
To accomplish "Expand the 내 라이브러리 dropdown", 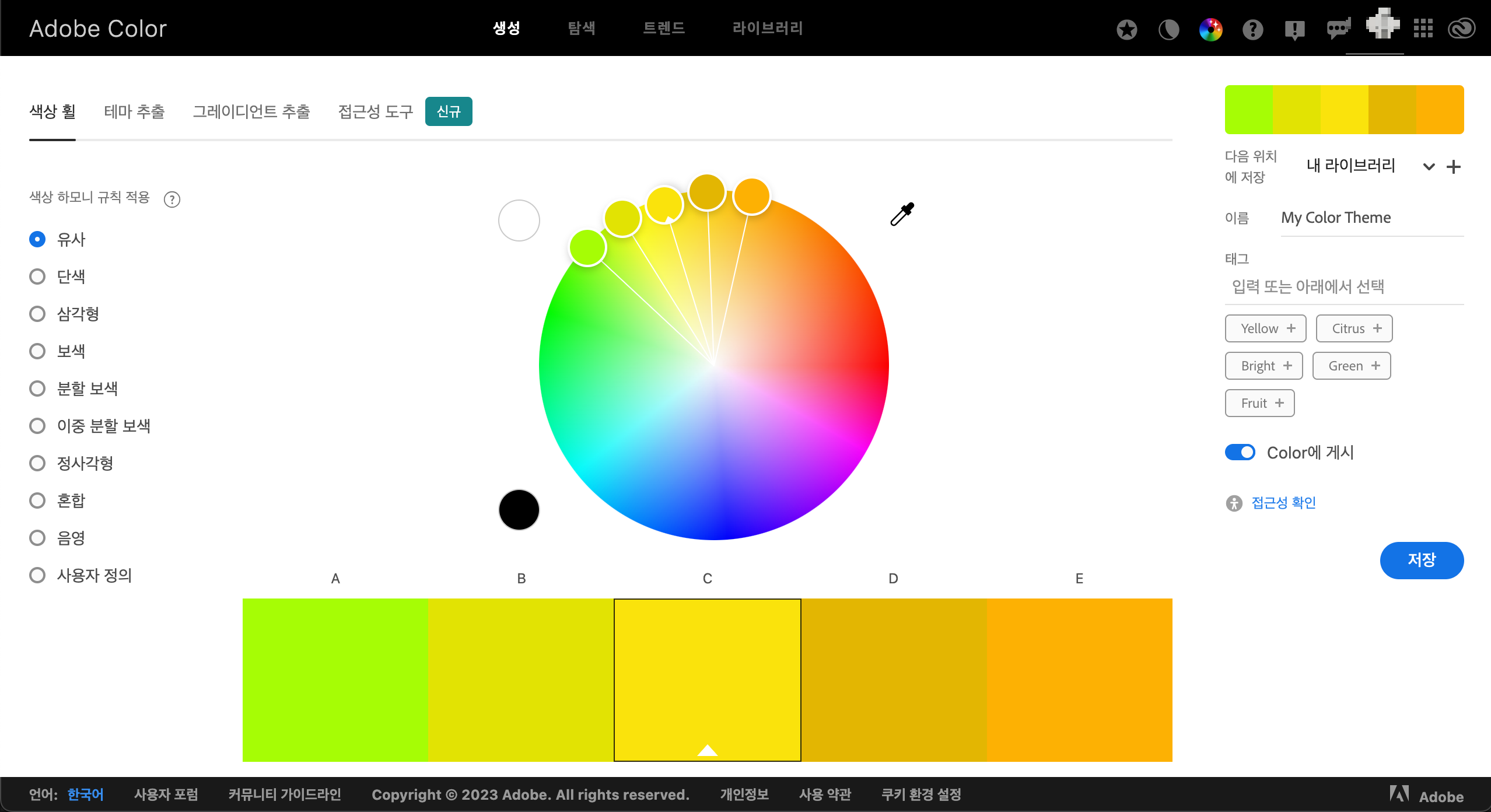I will tap(1428, 167).
